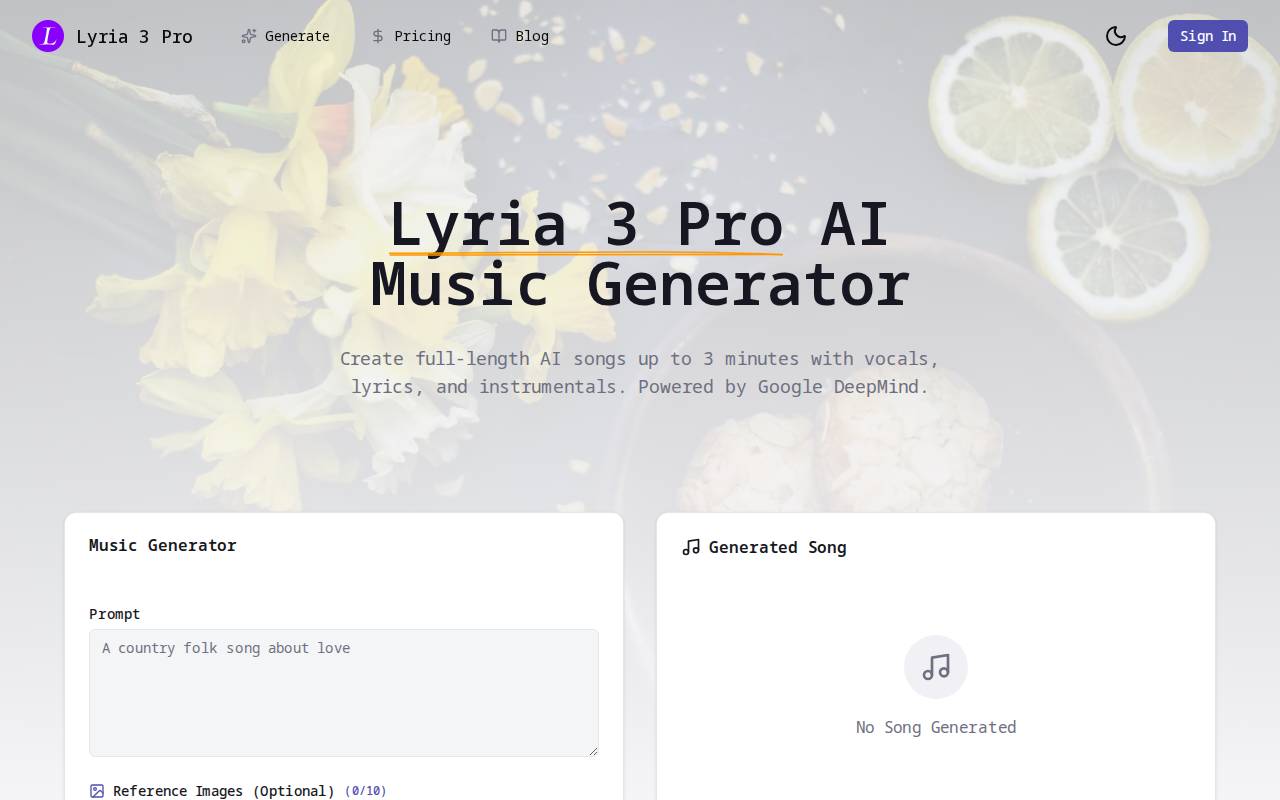
Task: Click the (0/10) image counter
Action: pos(366,791)
